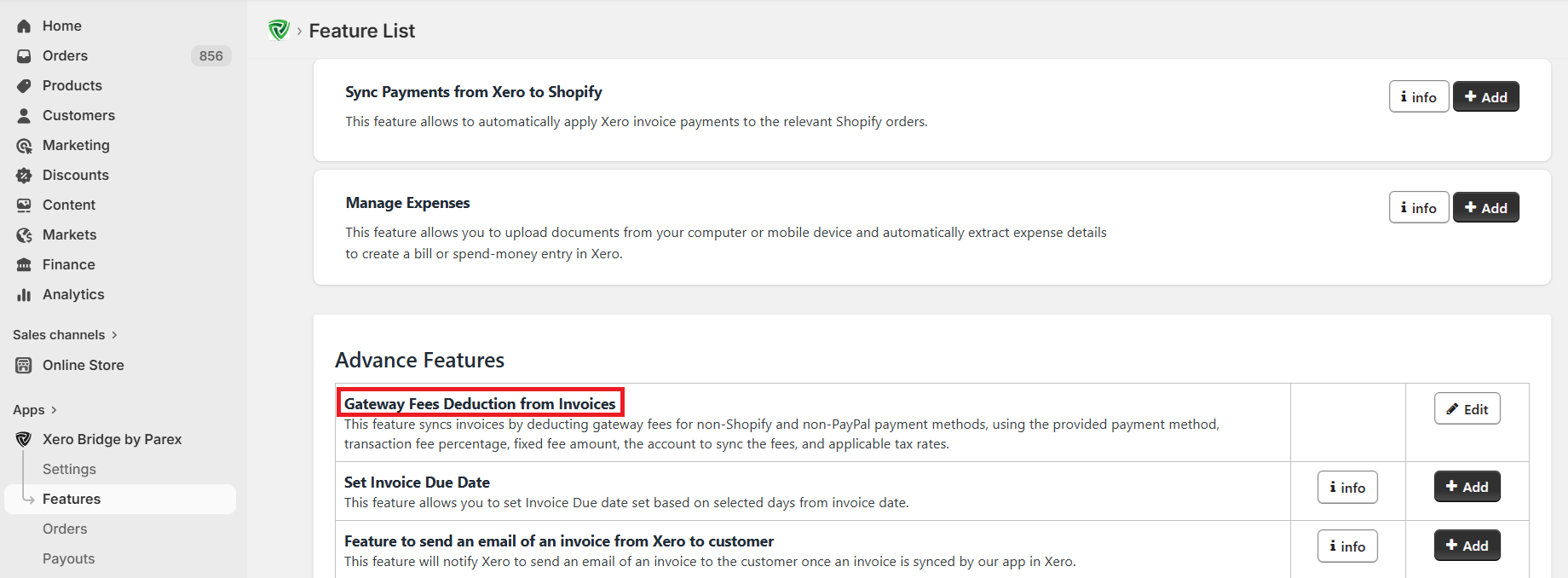The height and width of the screenshot is (578, 1568).
Task: Expand the Sales channels section
Action: (x=114, y=335)
